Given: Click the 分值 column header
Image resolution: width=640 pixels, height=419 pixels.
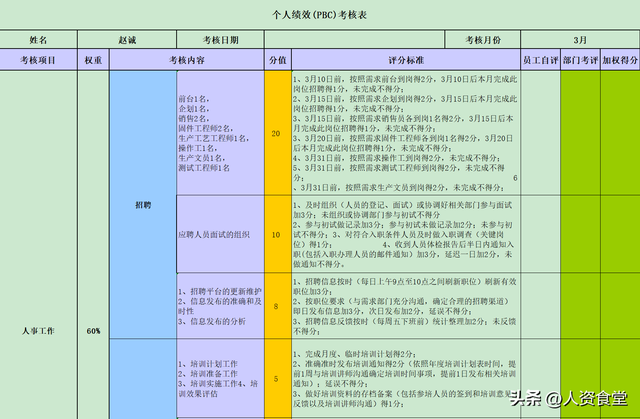Looking at the screenshot, I should click(x=278, y=60).
